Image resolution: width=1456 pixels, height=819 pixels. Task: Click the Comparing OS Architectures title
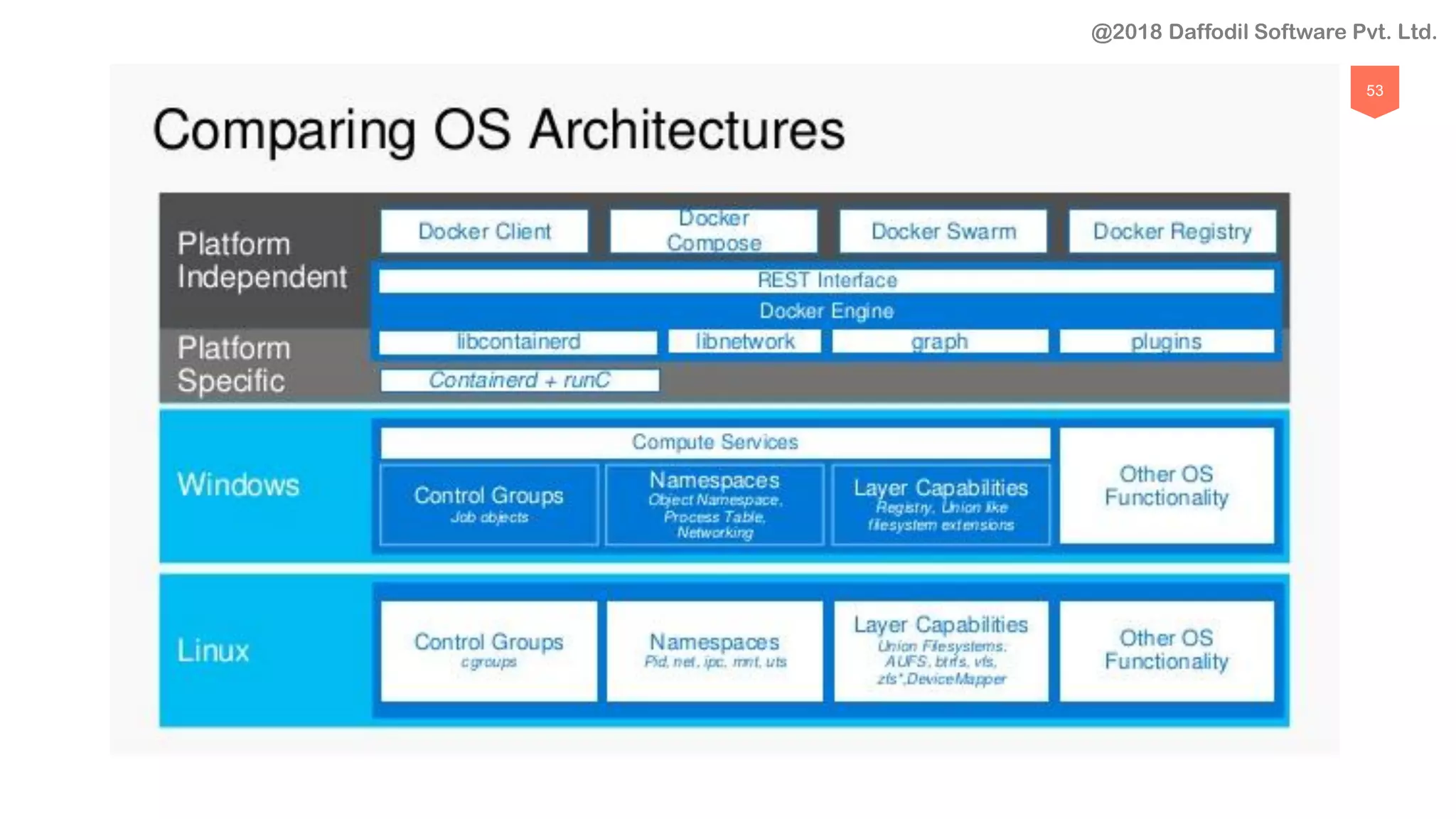point(498,130)
